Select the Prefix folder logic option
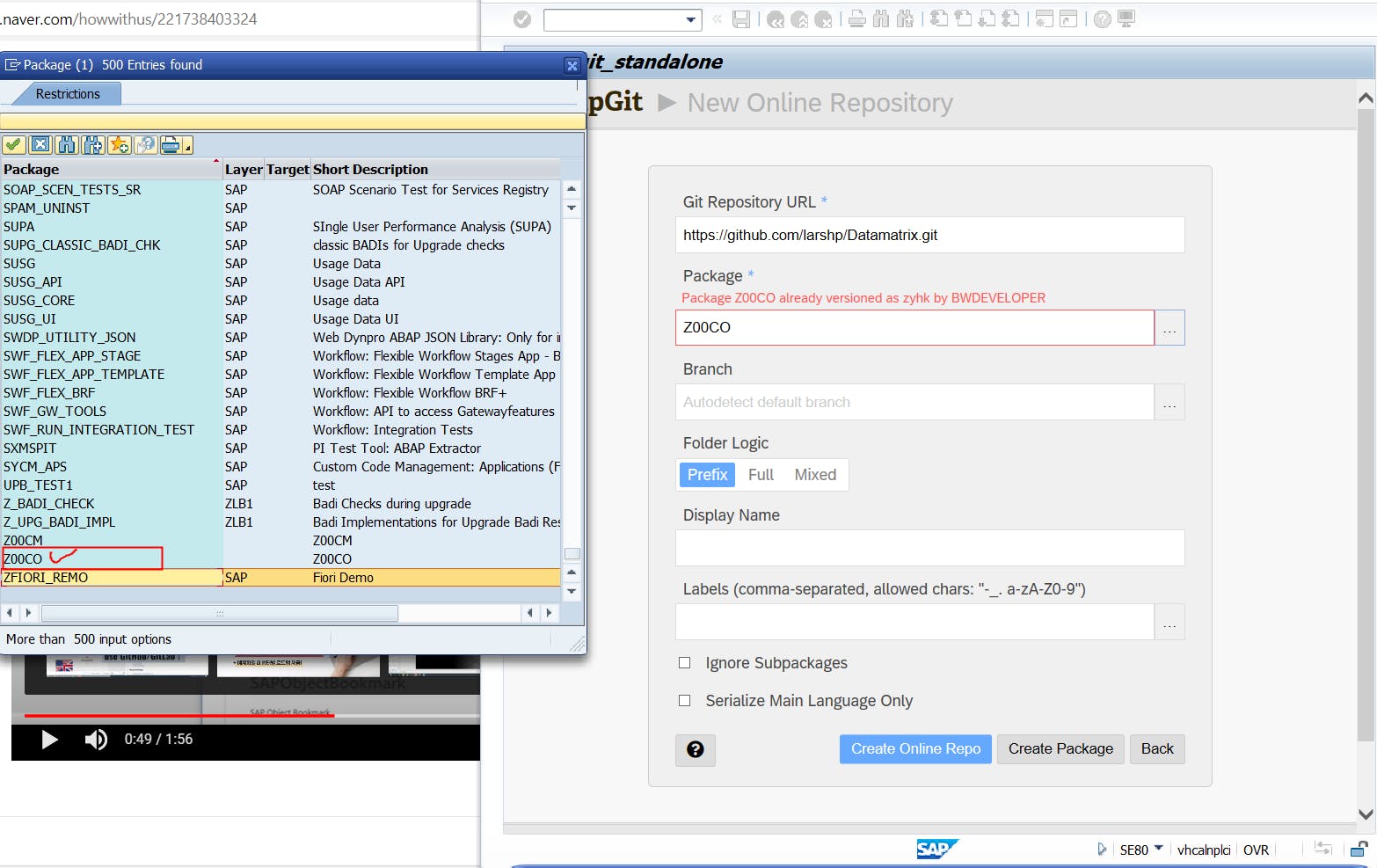The height and width of the screenshot is (868, 1377). click(707, 475)
